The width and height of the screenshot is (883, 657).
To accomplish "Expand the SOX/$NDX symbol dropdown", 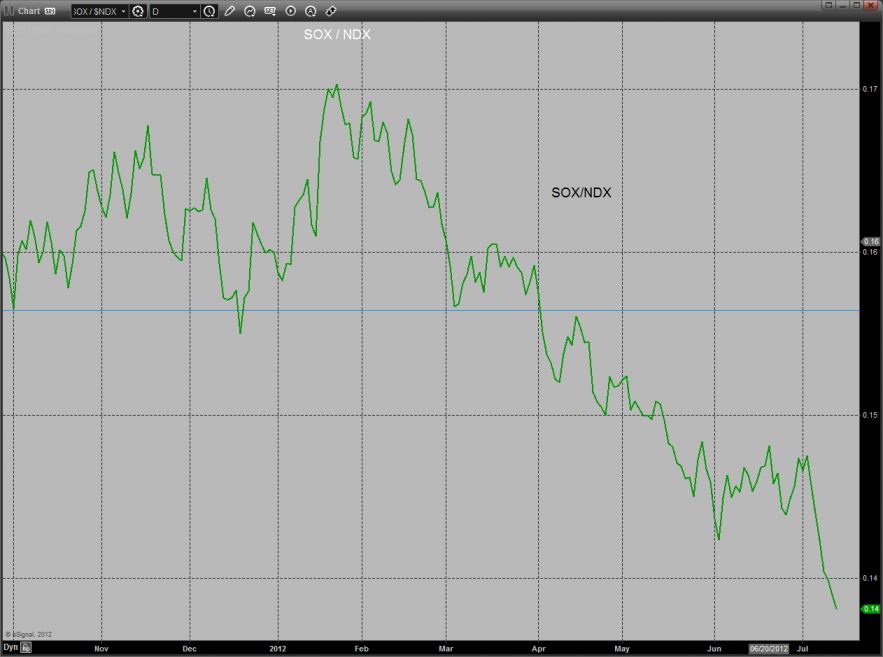I will (123, 11).
